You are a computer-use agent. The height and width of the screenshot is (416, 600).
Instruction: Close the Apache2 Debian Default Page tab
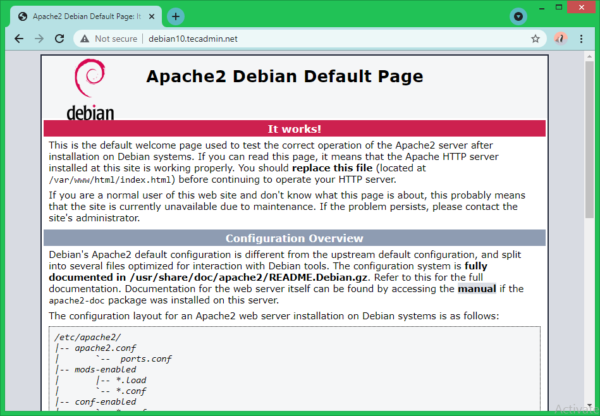(151, 16)
